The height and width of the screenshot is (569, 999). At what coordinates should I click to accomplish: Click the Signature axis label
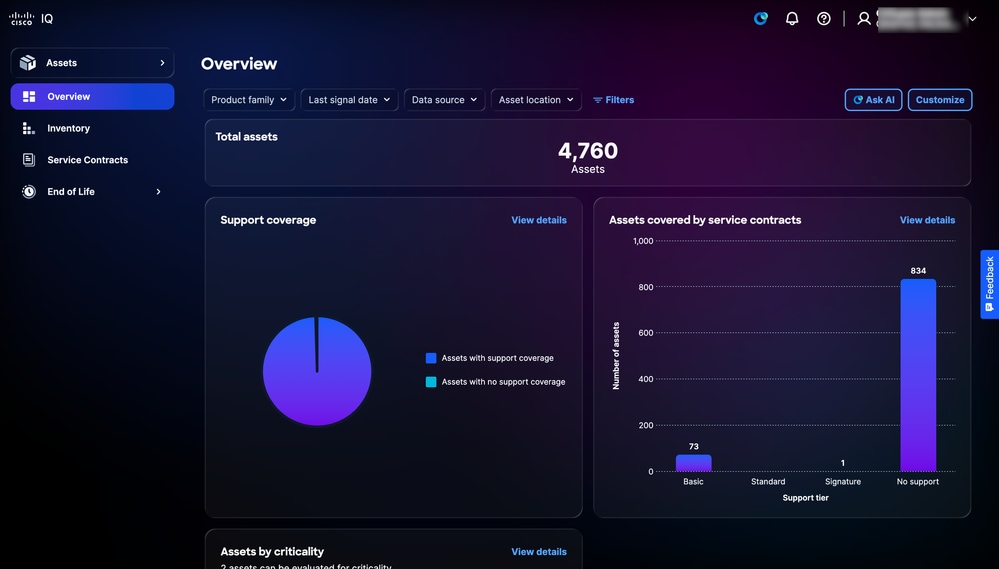point(843,482)
